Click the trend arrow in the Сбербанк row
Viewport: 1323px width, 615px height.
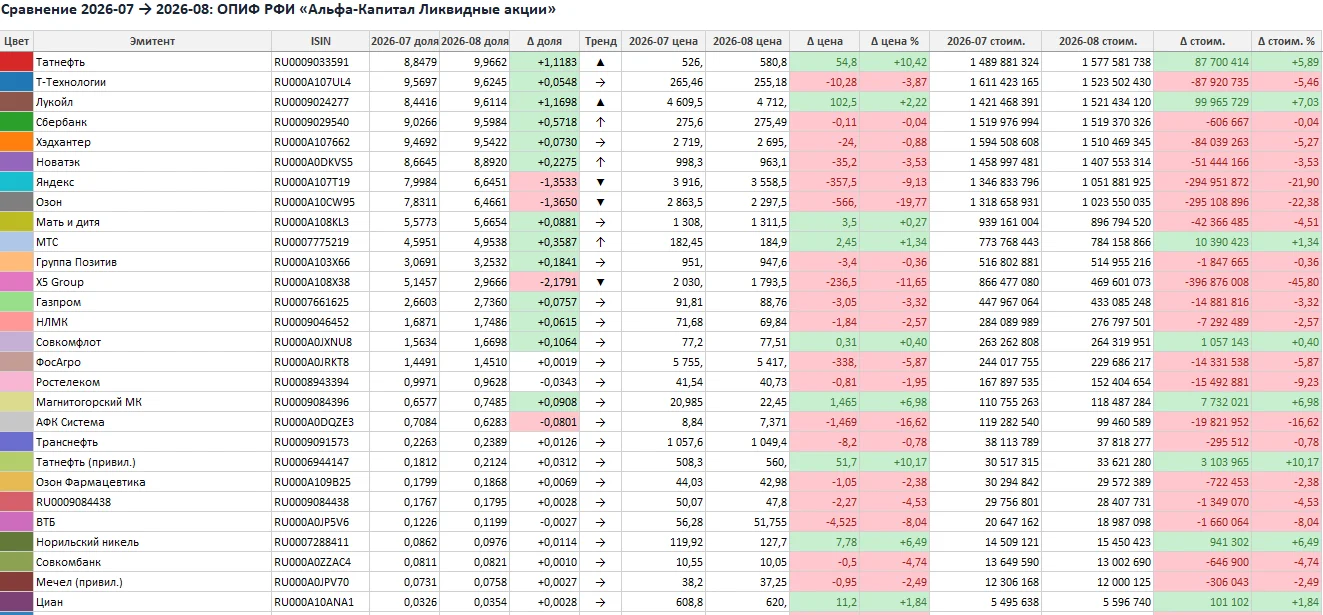coord(600,122)
